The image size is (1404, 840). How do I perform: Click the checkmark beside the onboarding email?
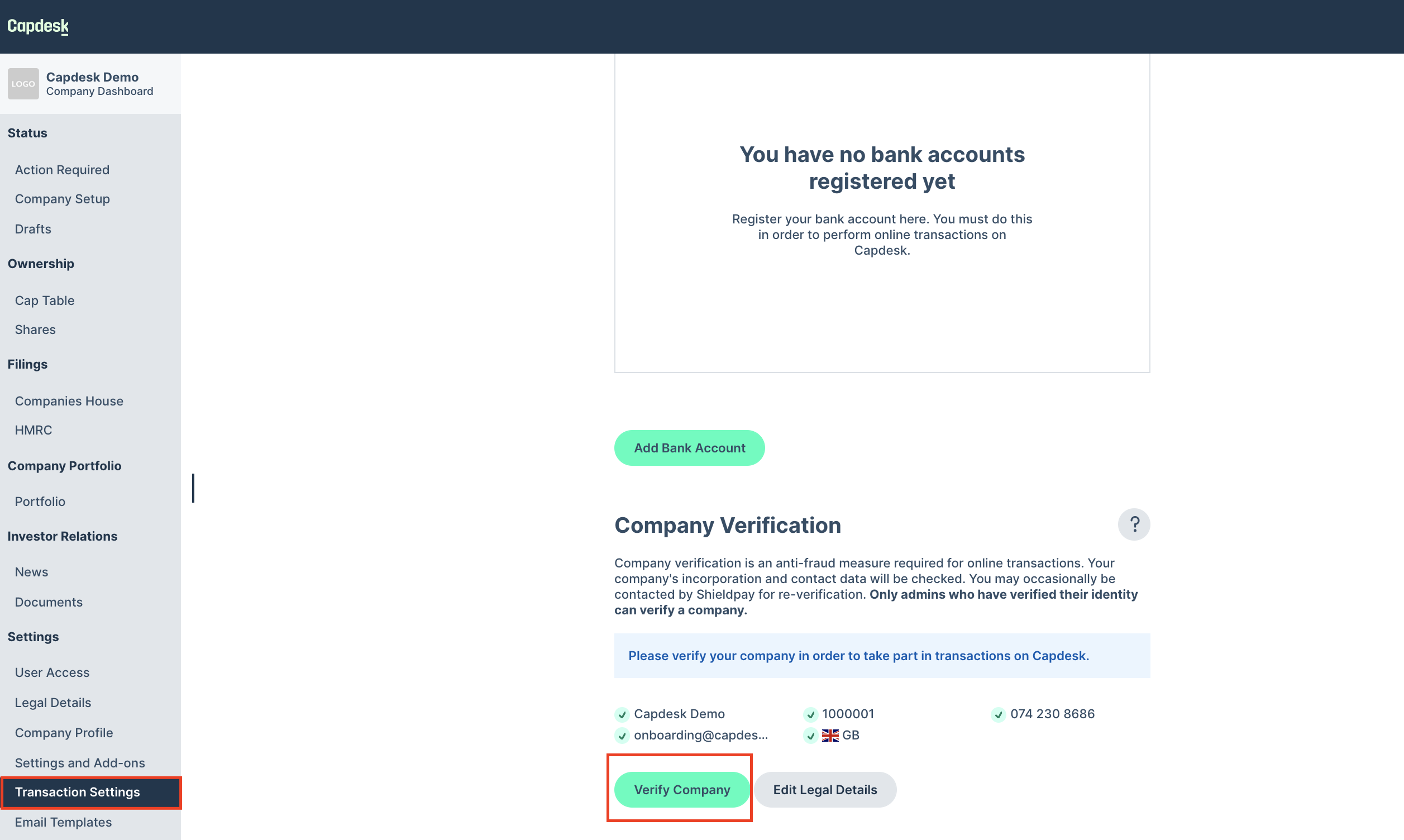[x=622, y=736]
